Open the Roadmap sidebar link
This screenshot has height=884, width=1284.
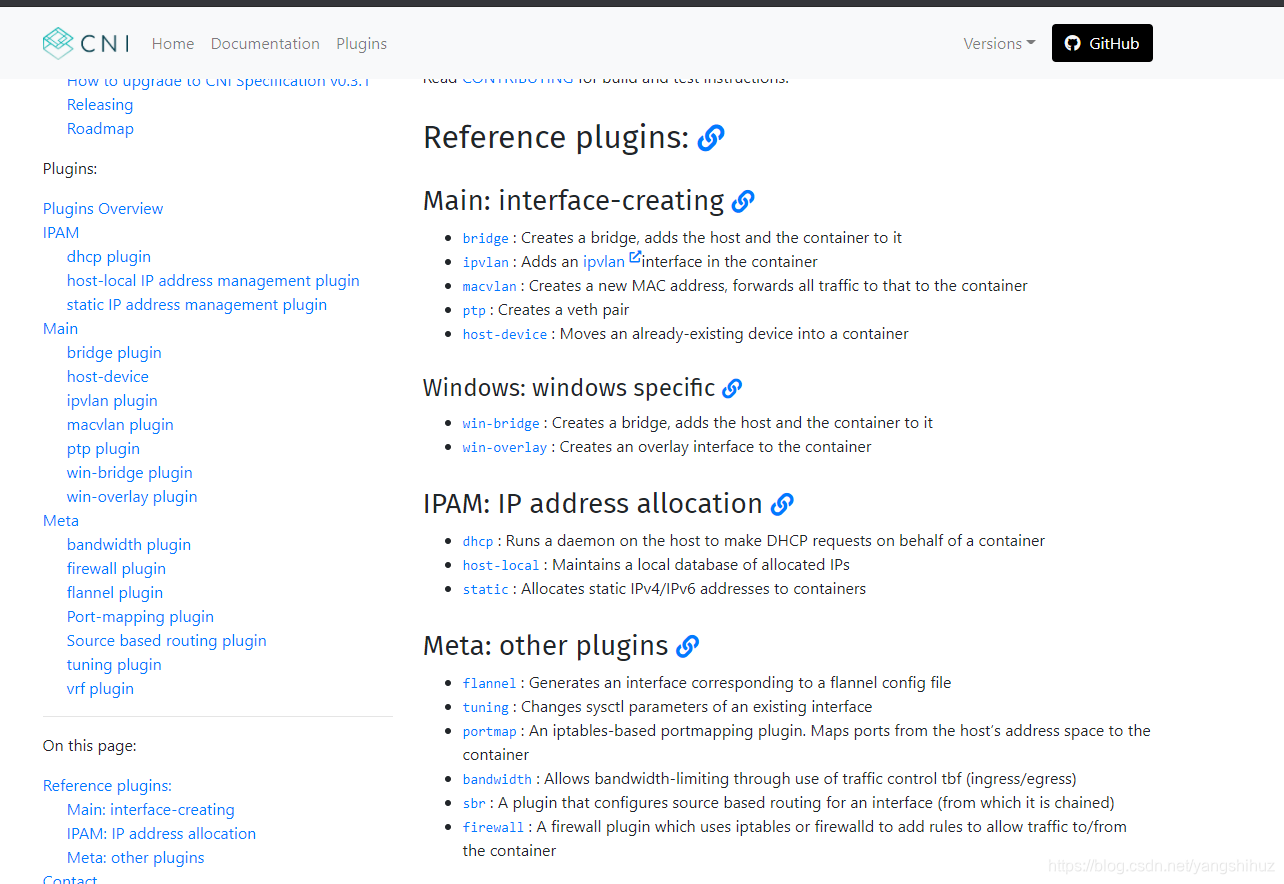click(100, 128)
